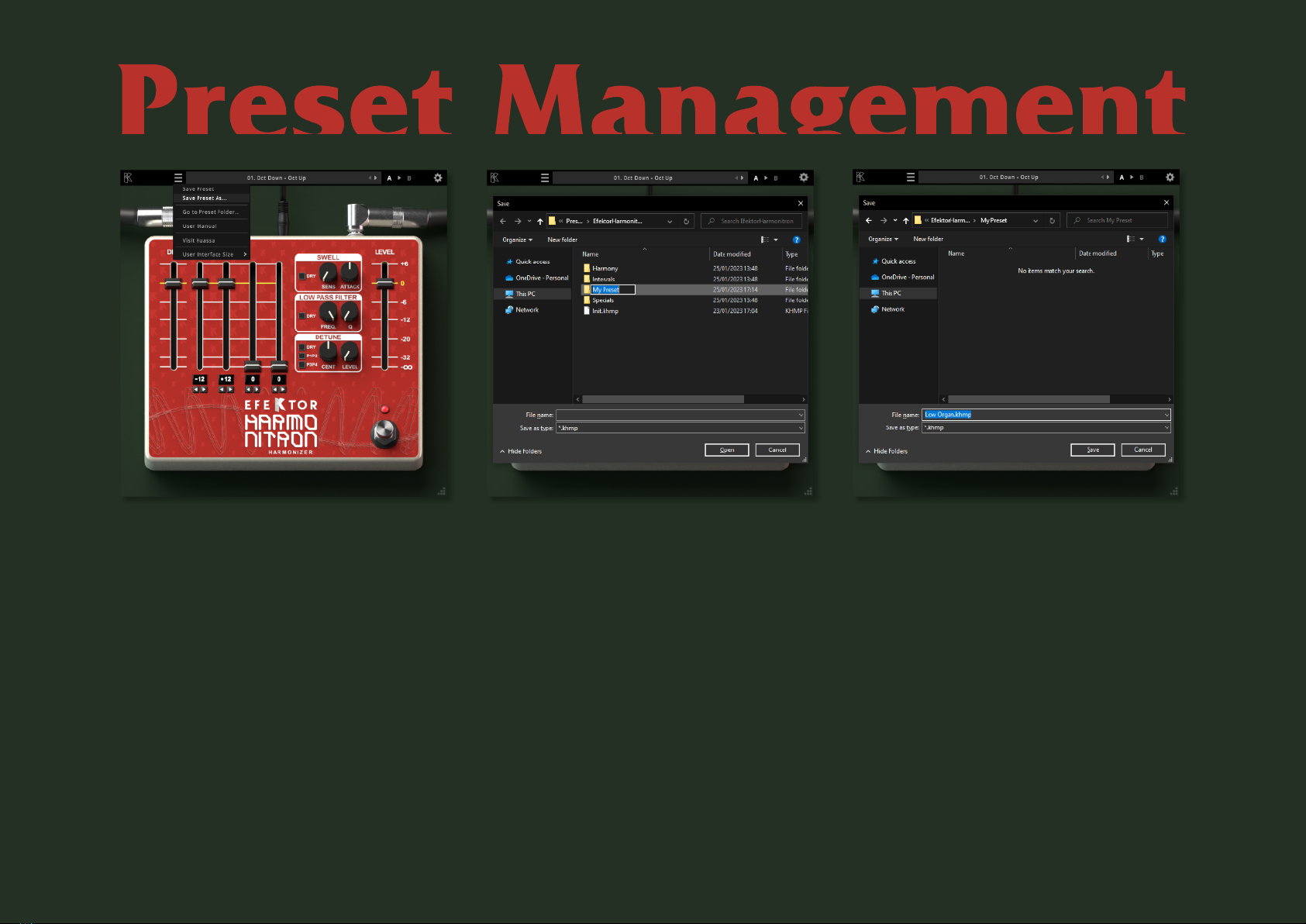Image resolution: width=1306 pixels, height=924 pixels.
Task: Click New folder in the MyPreset dialog
Action: point(929,239)
